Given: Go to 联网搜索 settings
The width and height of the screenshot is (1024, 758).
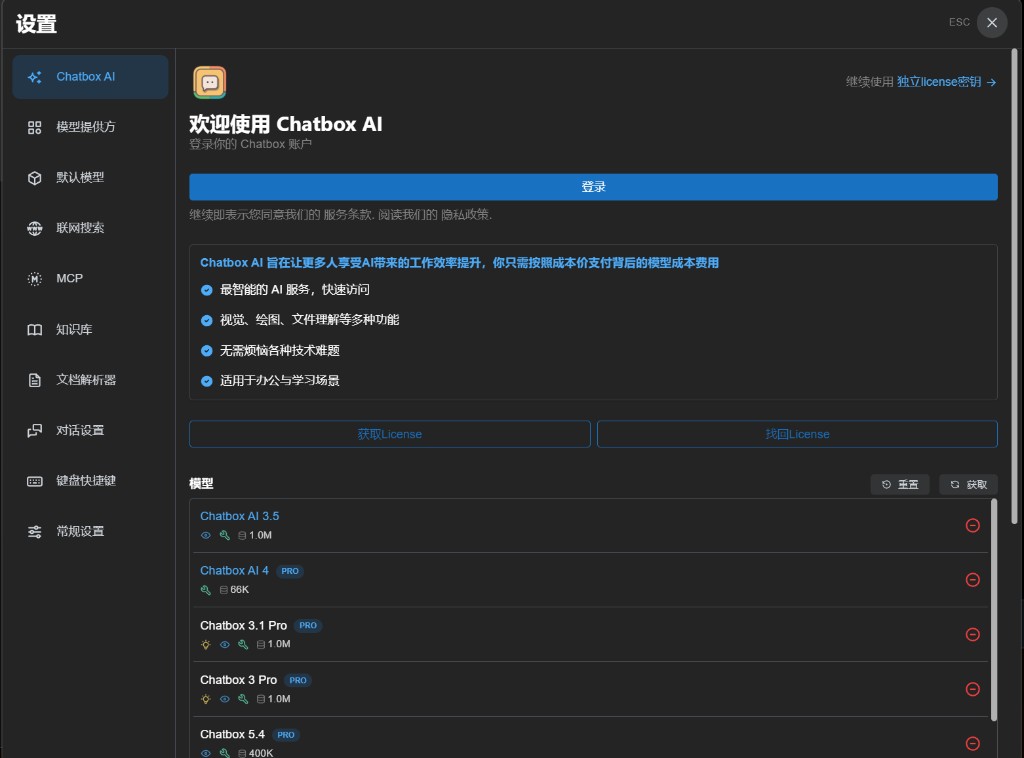Looking at the screenshot, I should click(90, 228).
